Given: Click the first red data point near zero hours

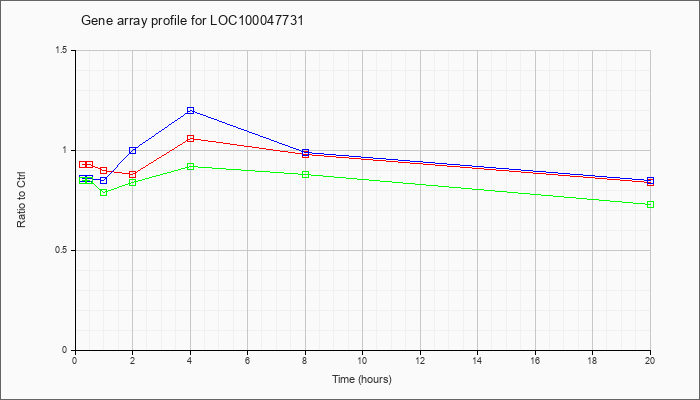Looking at the screenshot, I should click(83, 165).
